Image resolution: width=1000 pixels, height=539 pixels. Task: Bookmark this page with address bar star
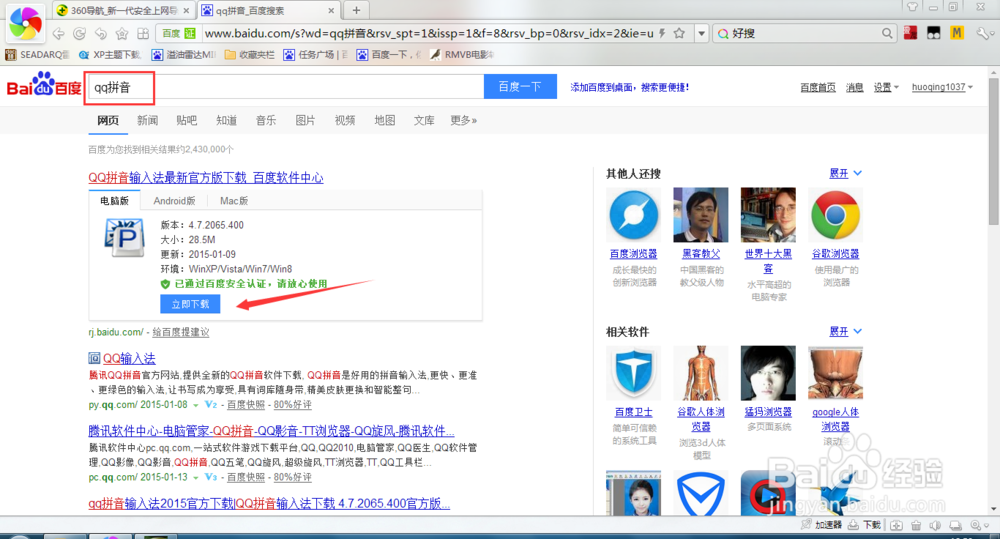coord(679,33)
